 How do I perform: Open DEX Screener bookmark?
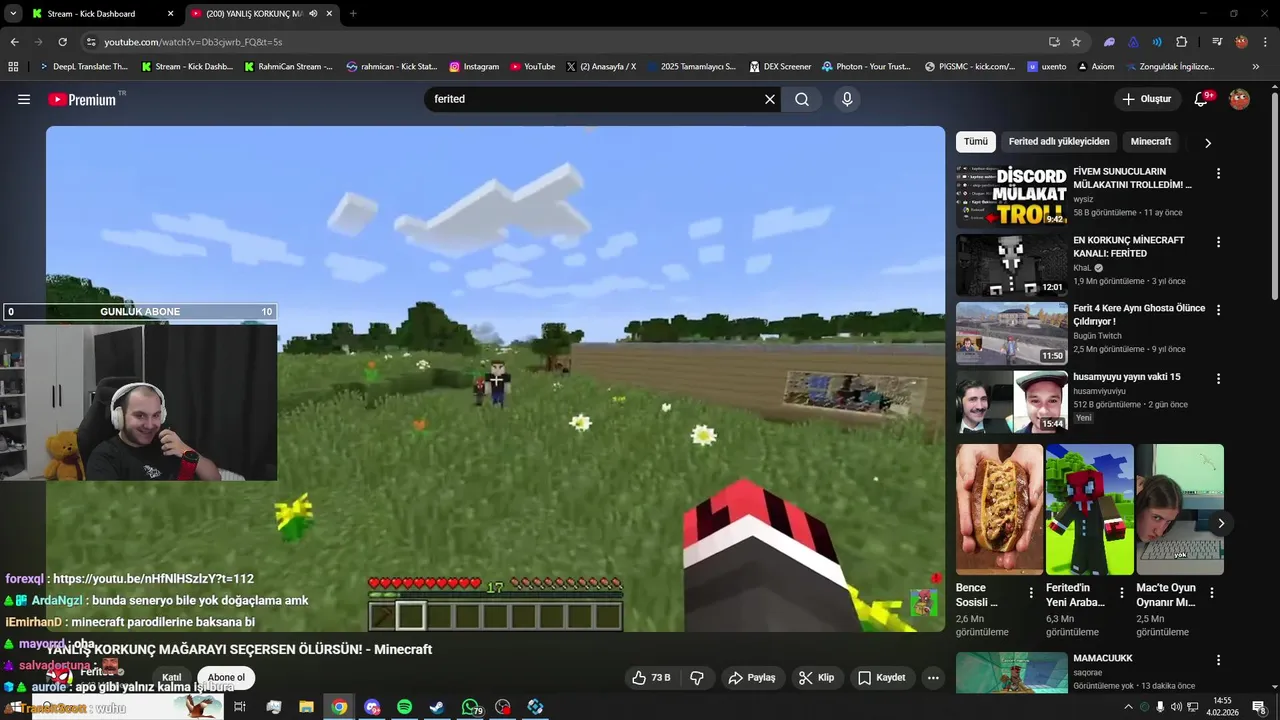[x=779, y=67]
